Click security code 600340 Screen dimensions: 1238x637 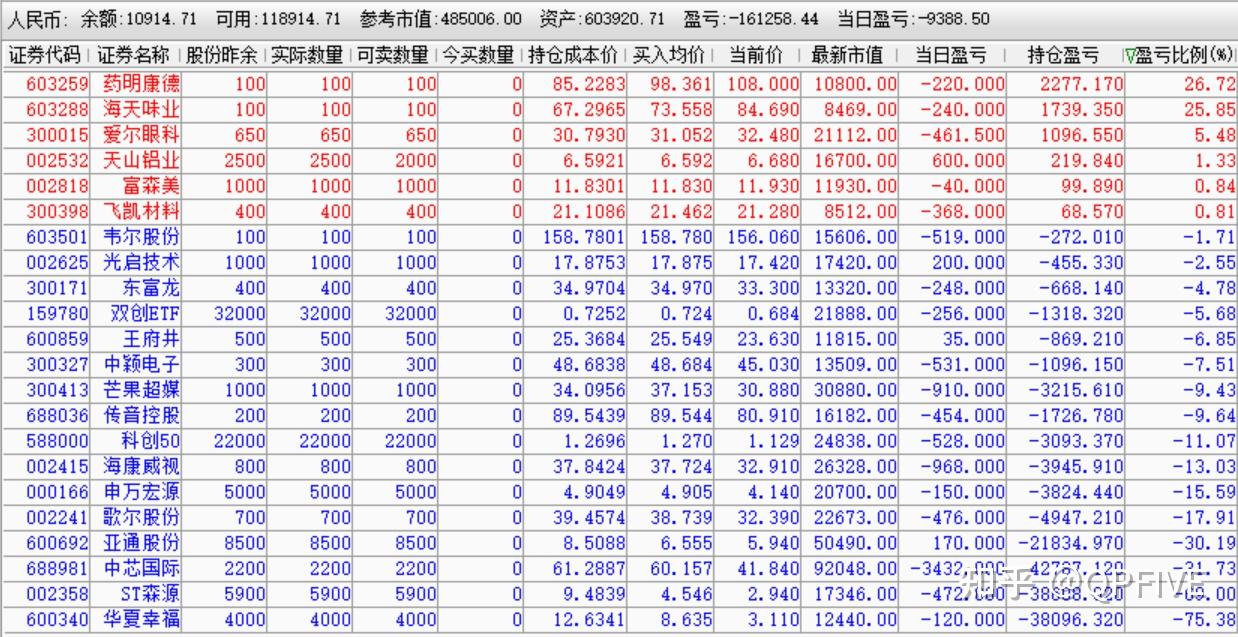[57, 619]
